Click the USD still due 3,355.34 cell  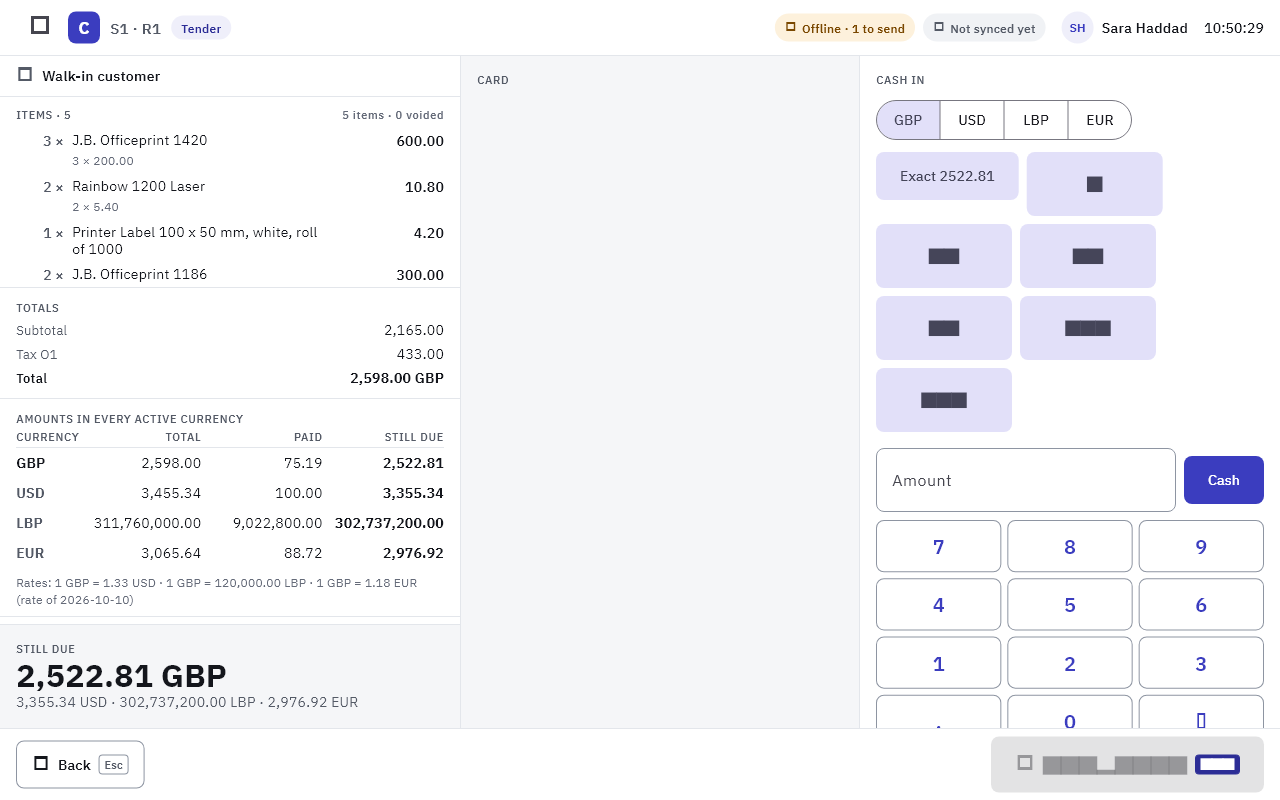(x=413, y=493)
